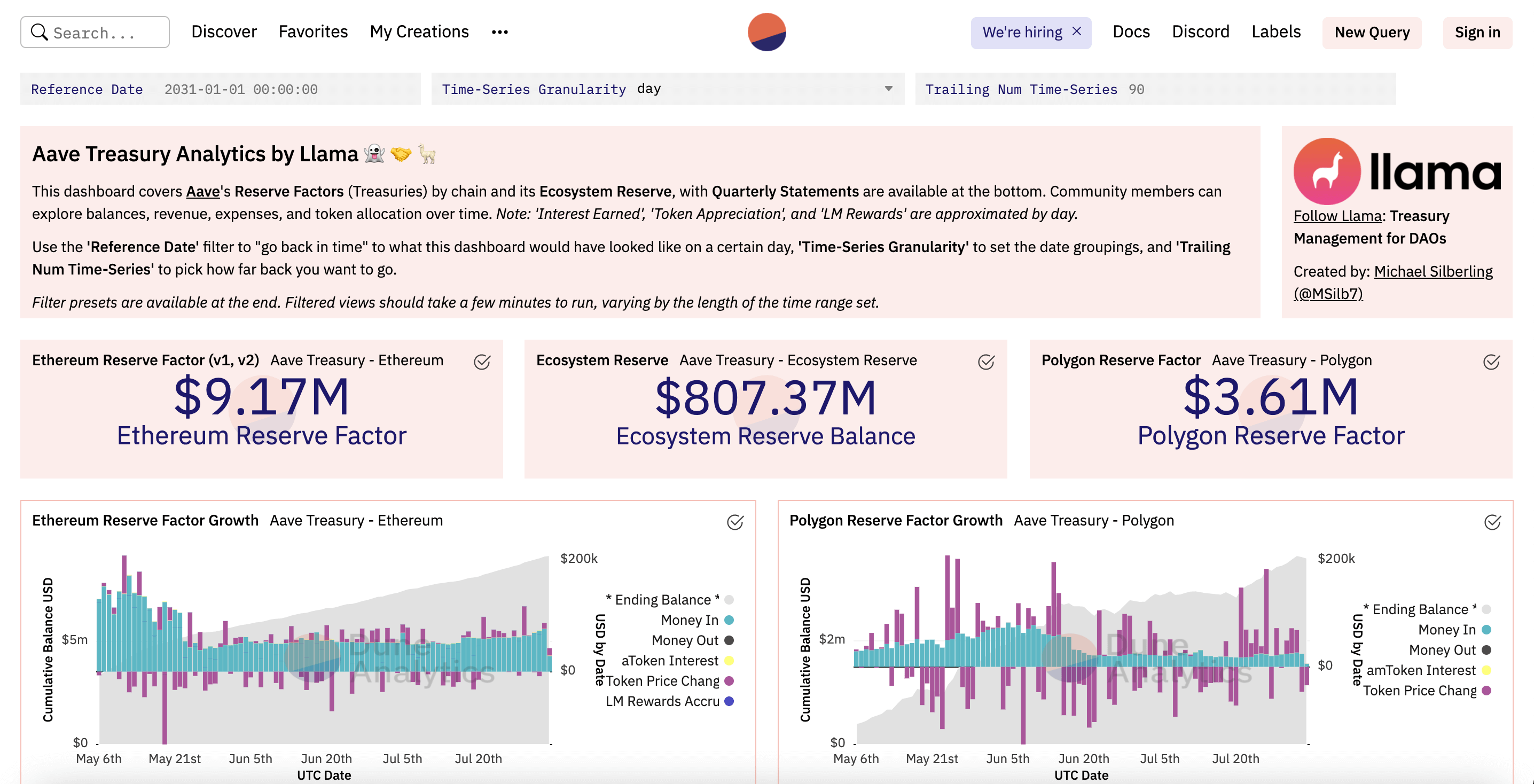Viewport: 1534px width, 784px height.
Task: Click Ethereum Reserve Factor Growth chart title
Action: coord(145,520)
